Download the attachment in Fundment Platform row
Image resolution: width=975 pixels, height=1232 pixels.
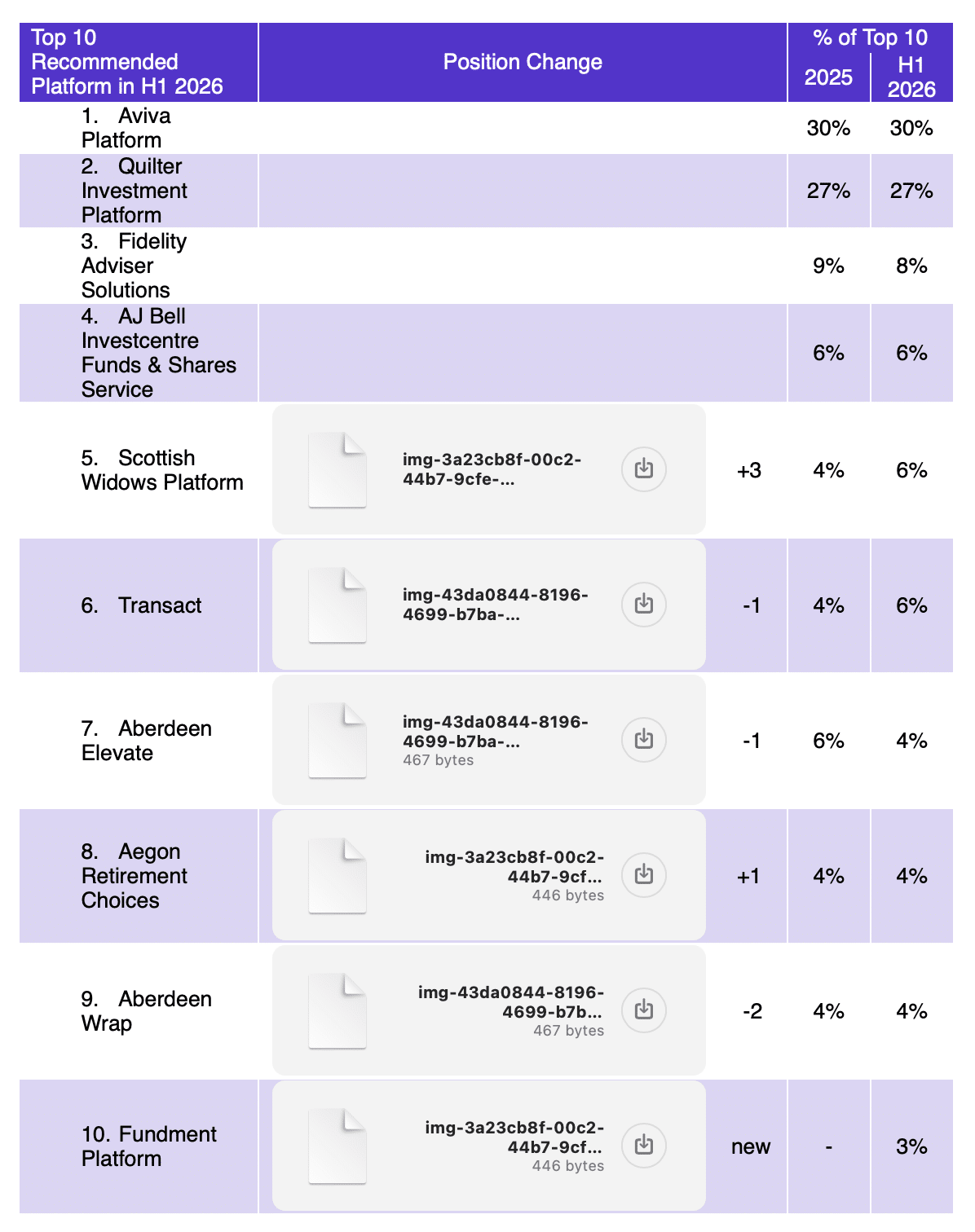point(644,1146)
